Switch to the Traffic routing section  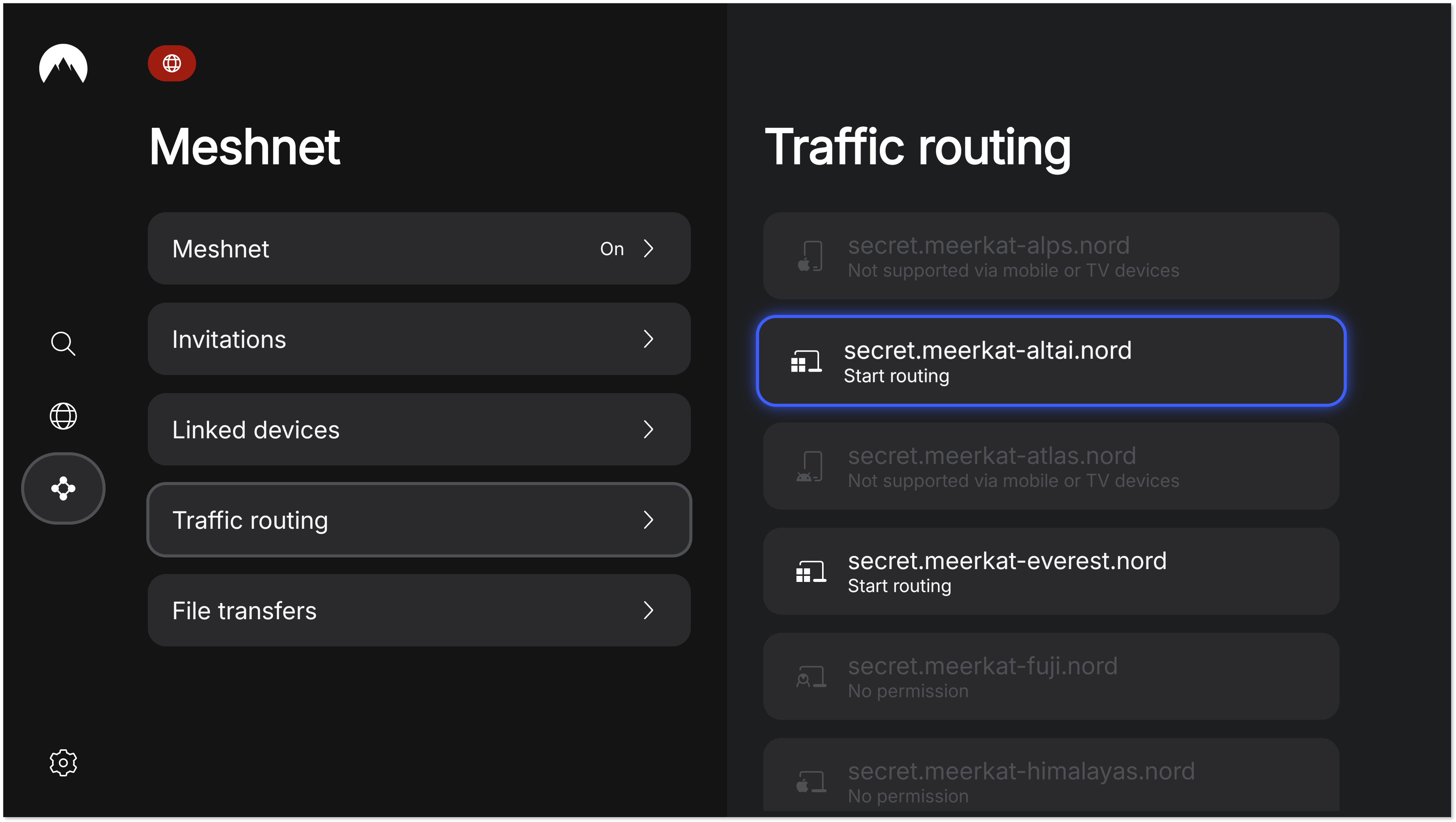[418, 520]
